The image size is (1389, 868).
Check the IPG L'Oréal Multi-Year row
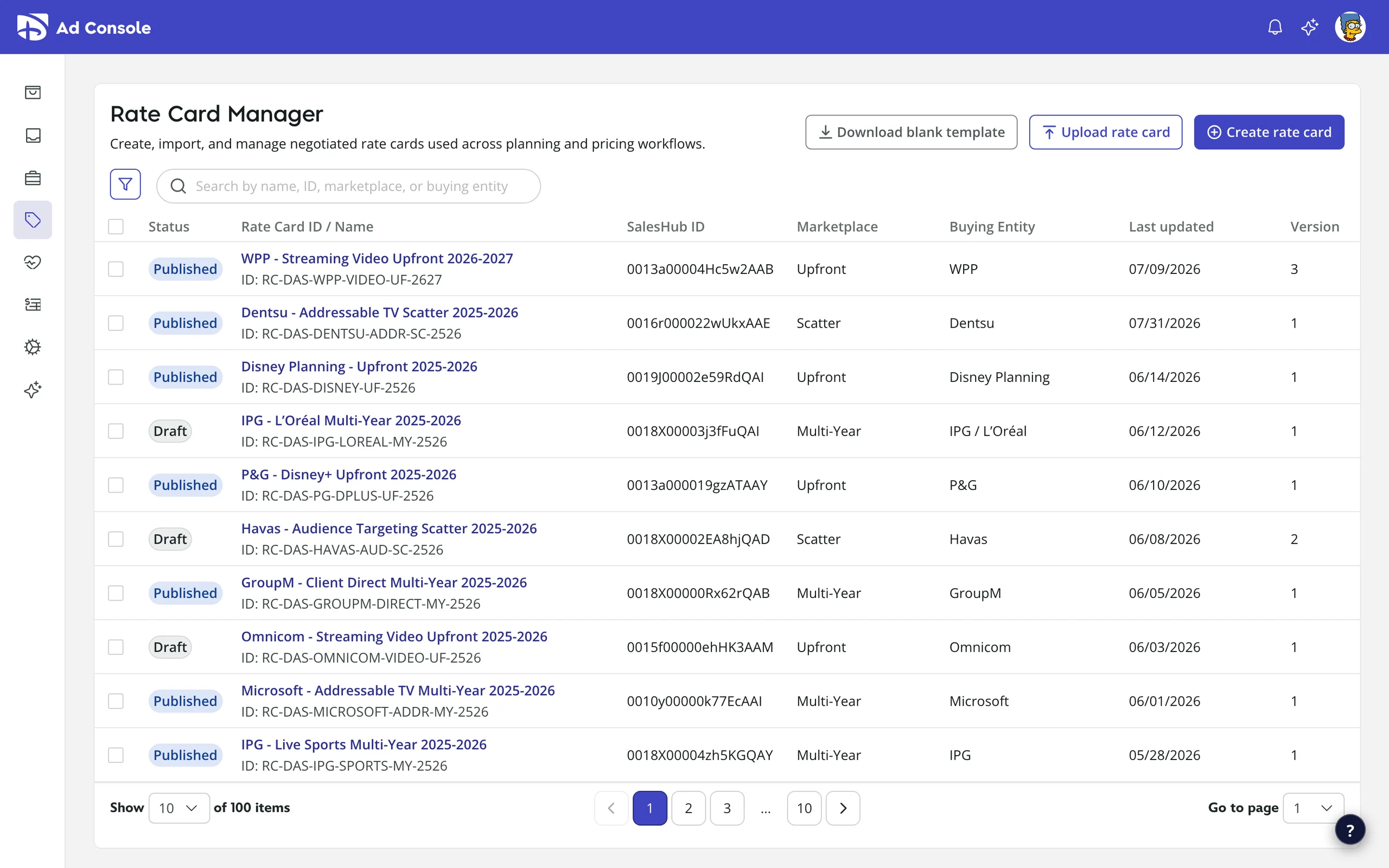point(116,431)
